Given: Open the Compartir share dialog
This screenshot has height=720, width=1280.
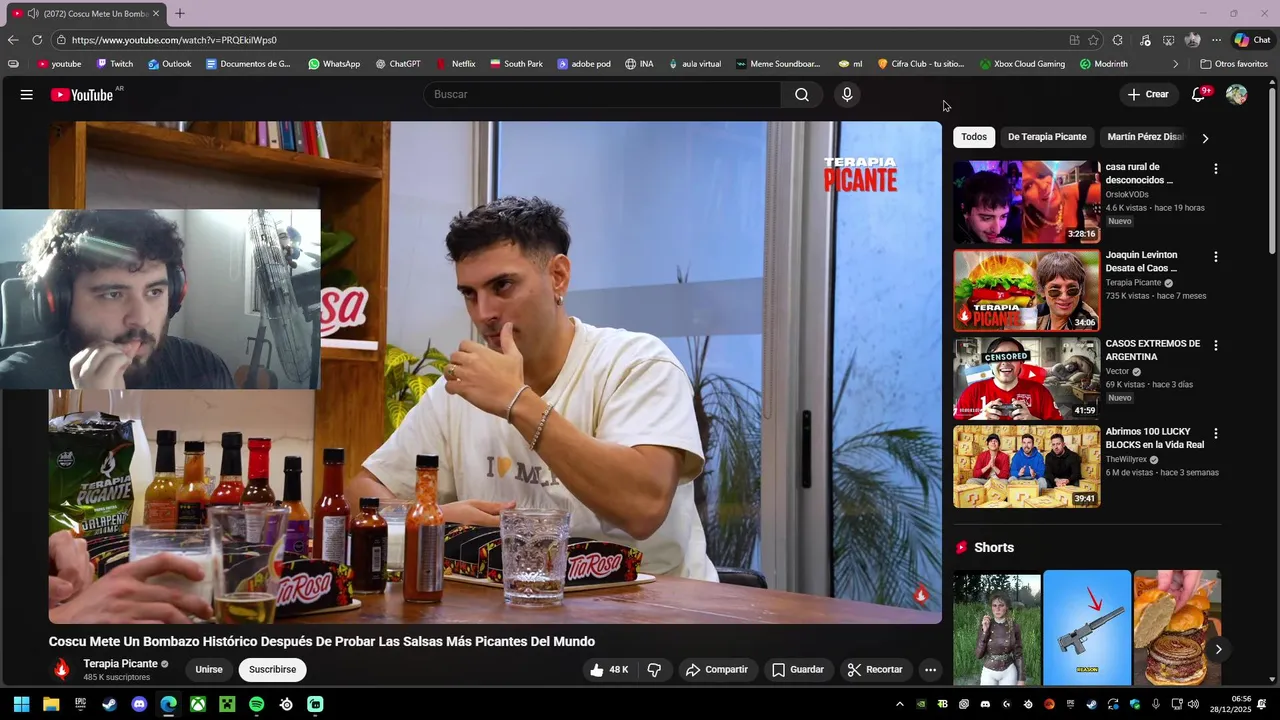Looking at the screenshot, I should pos(717,670).
